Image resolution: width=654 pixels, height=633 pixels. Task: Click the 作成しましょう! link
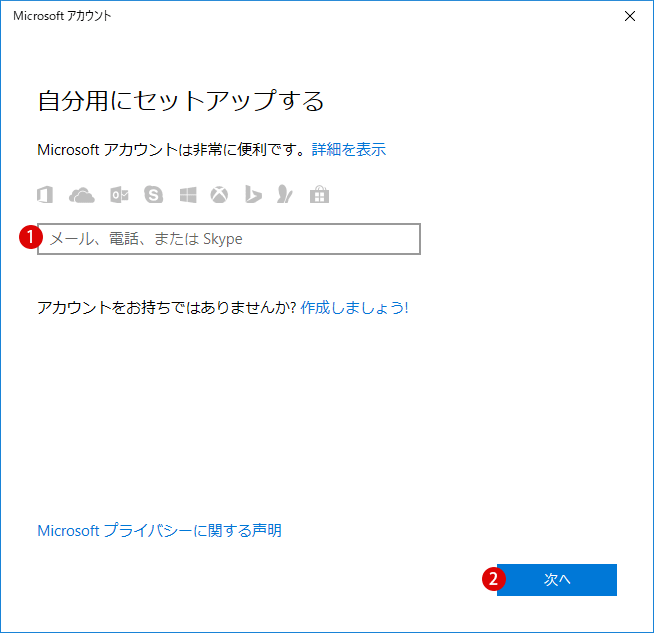[x=354, y=308]
